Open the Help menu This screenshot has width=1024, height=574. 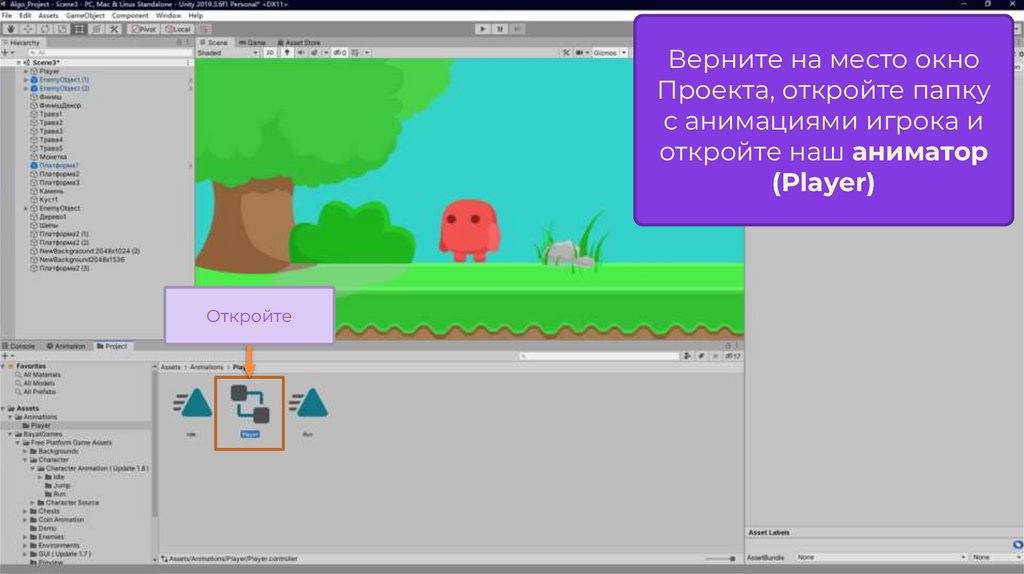tap(195, 15)
